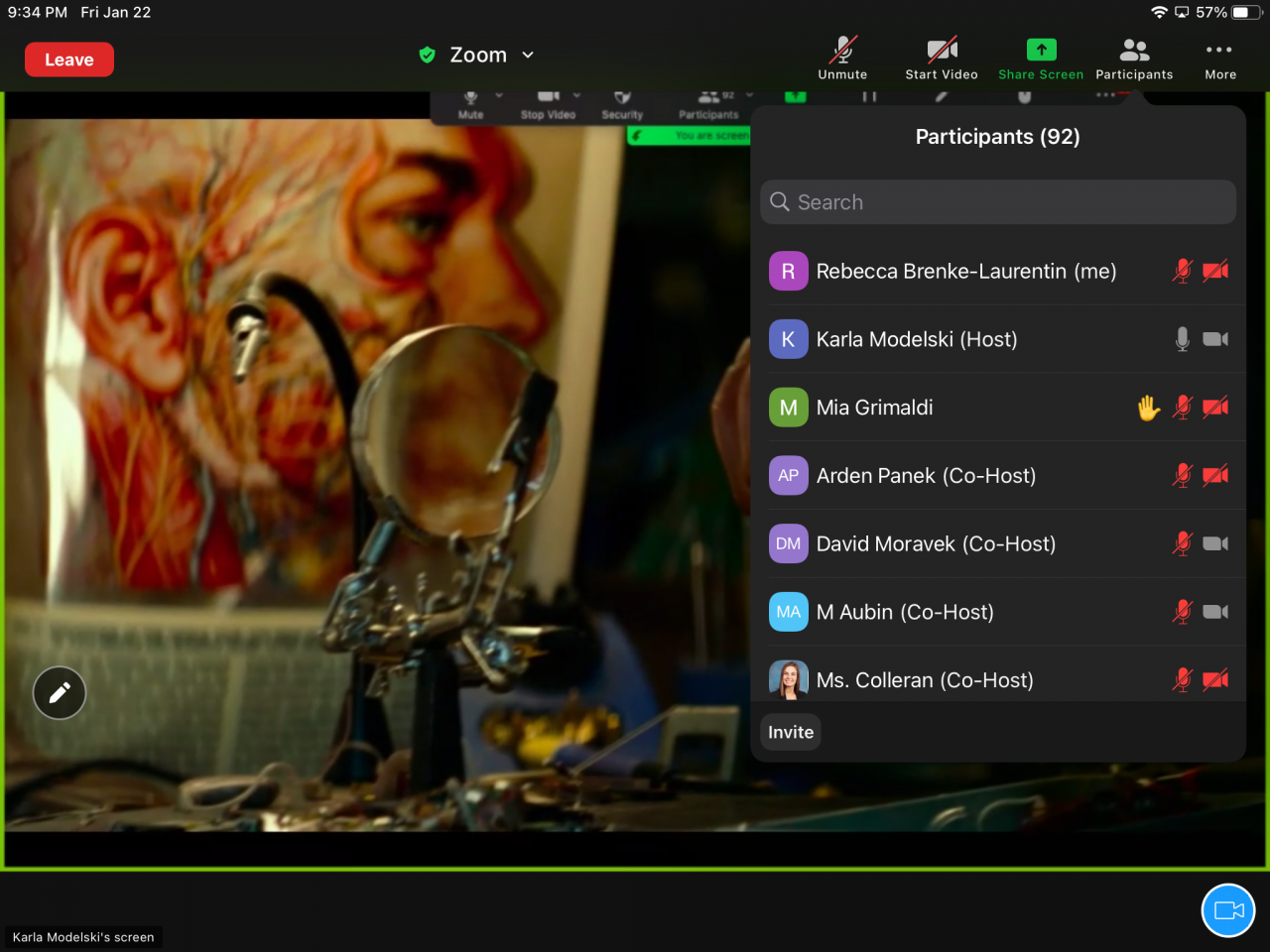
Task: Tap the battery indicator in status bar
Action: click(1246, 13)
